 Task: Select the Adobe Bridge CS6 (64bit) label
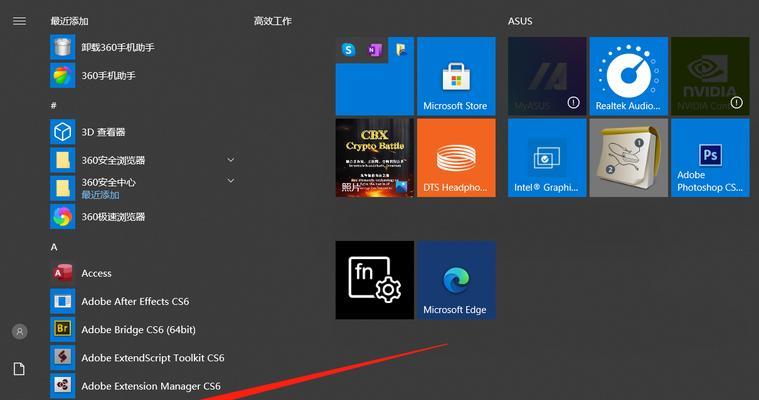(138, 329)
